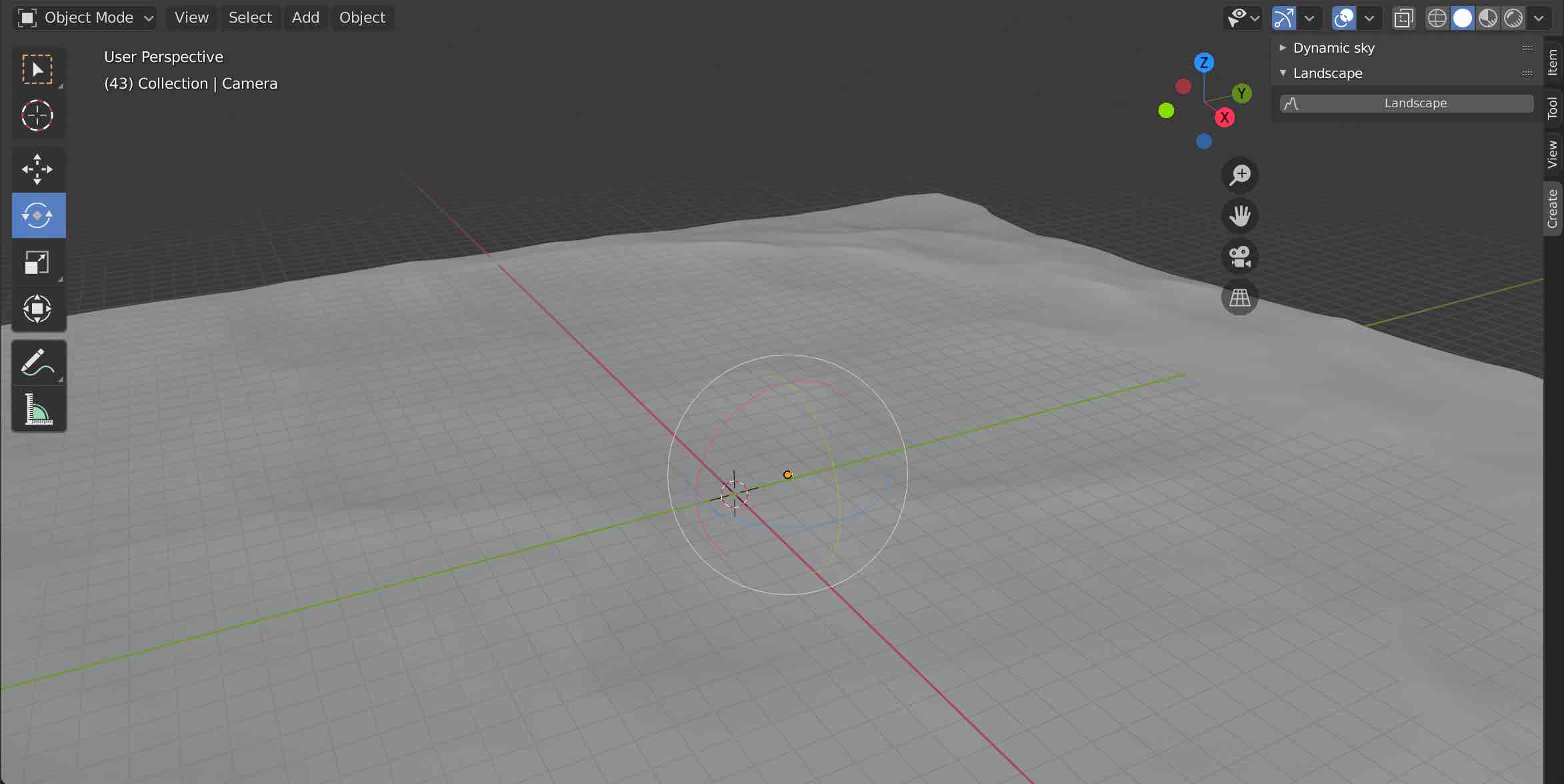Click the red X axis gizmo ball
This screenshot has height=784, width=1564.
click(x=1225, y=118)
